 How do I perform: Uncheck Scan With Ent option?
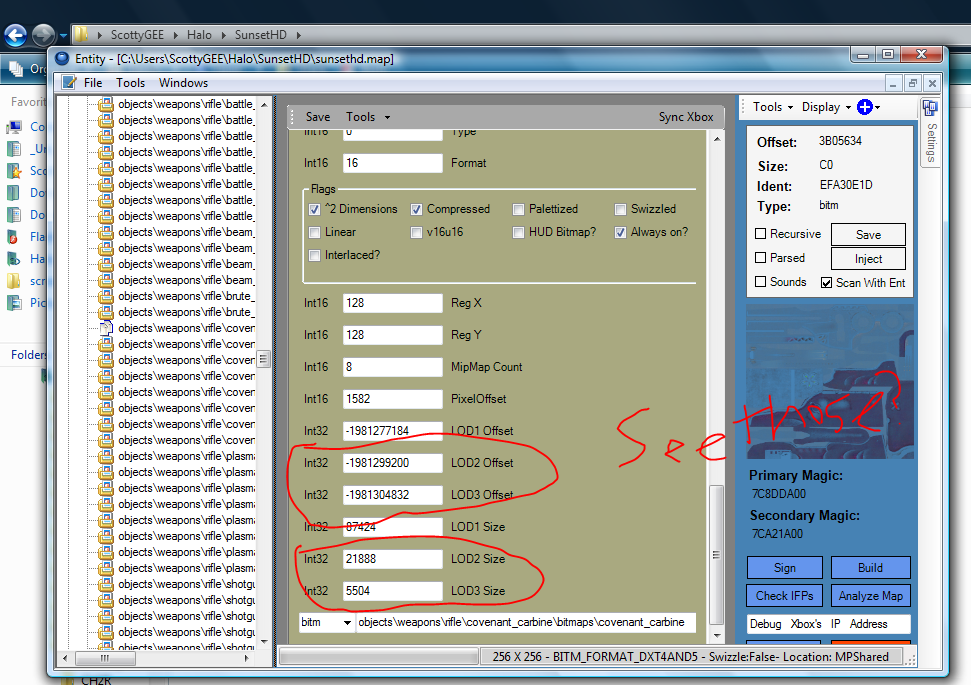coord(826,282)
